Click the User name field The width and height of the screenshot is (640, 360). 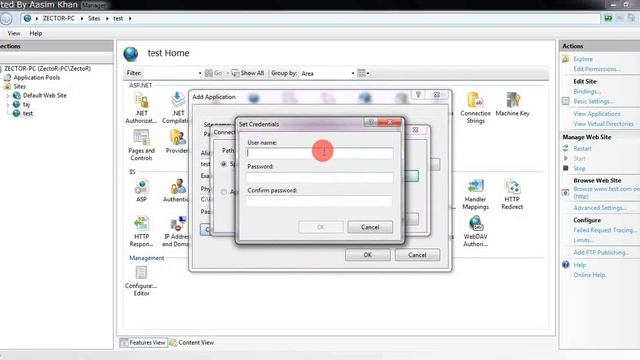[x=320, y=153]
